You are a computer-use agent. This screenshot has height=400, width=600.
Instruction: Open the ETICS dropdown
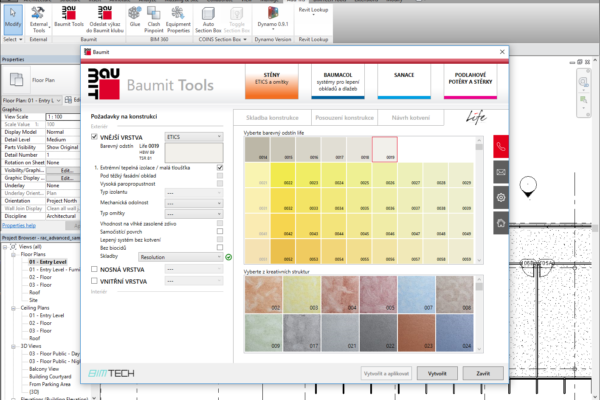point(194,137)
